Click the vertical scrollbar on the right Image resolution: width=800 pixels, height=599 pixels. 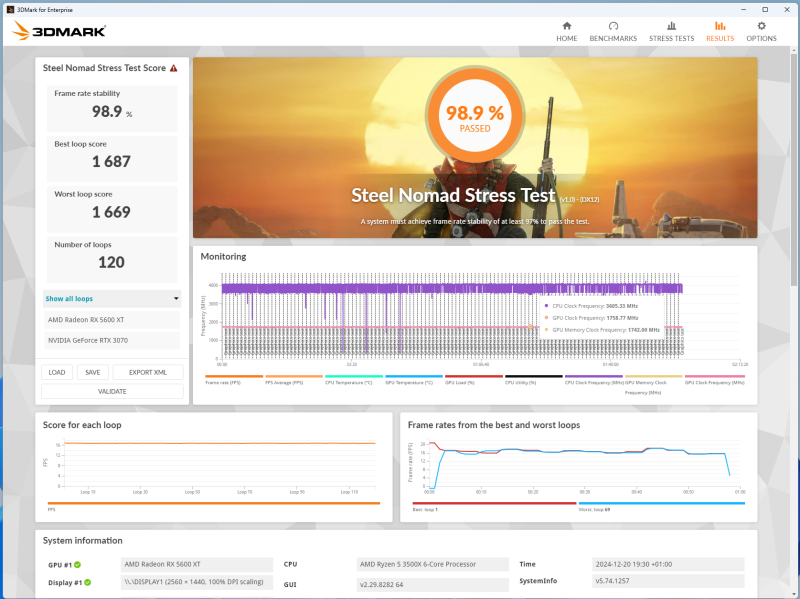(793, 168)
